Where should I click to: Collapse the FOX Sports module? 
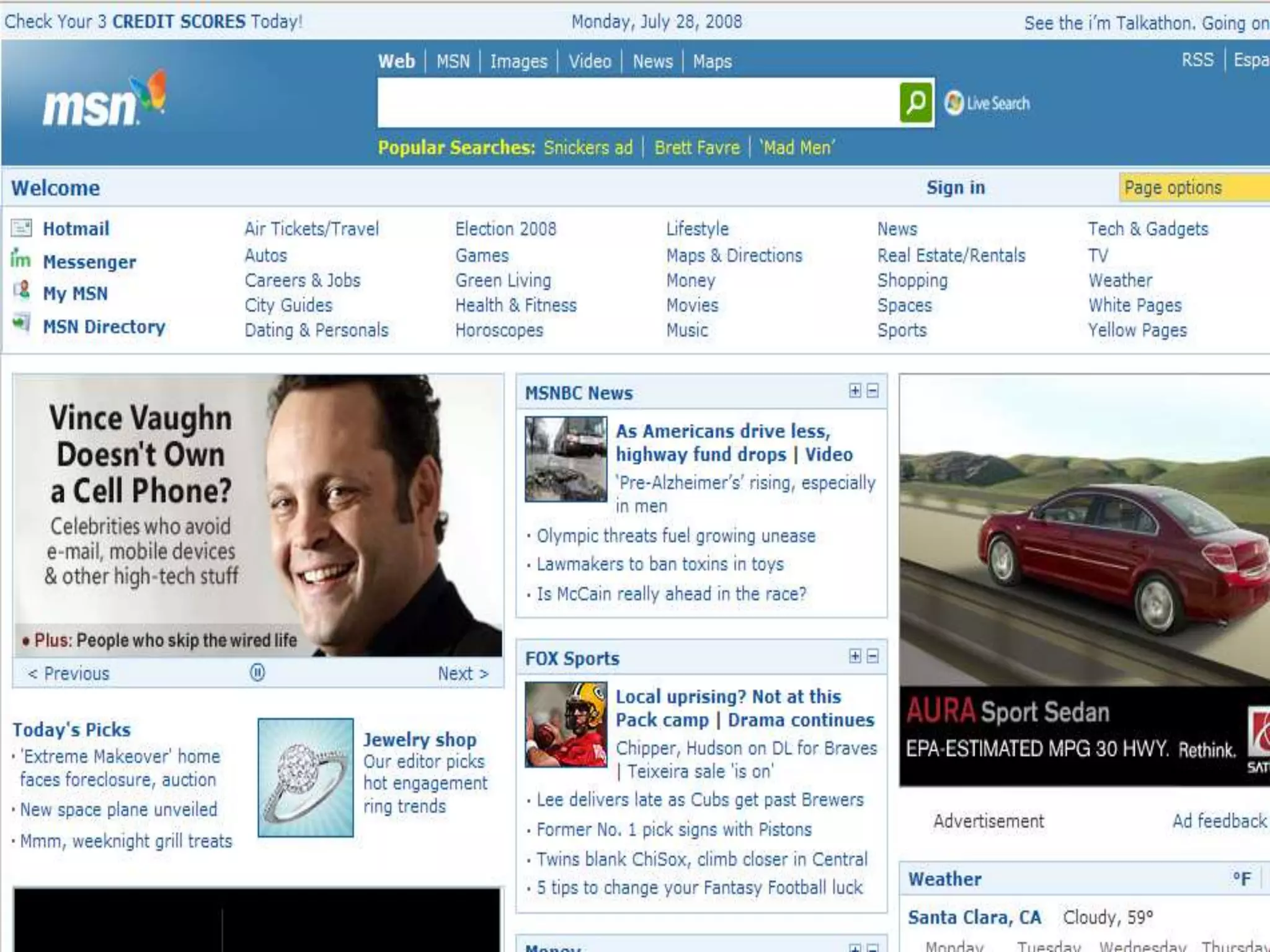[x=873, y=656]
